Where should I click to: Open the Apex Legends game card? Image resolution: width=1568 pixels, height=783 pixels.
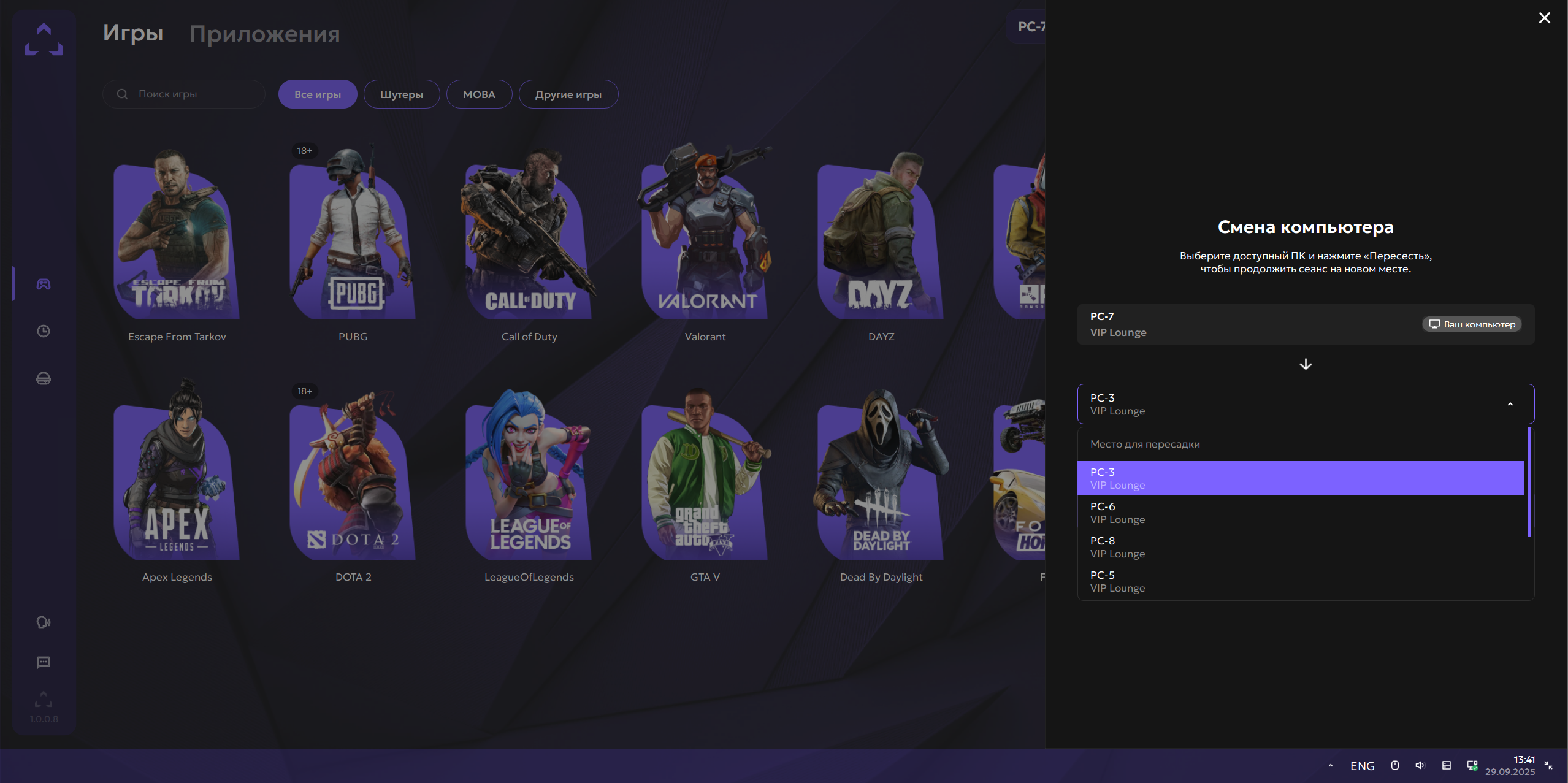pyautogui.click(x=177, y=481)
